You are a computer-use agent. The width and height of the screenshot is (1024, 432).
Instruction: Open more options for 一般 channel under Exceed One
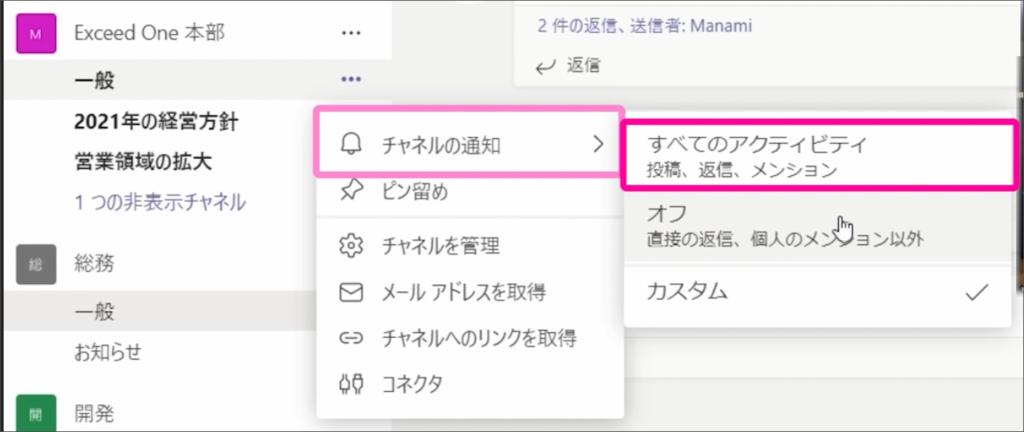(x=351, y=80)
